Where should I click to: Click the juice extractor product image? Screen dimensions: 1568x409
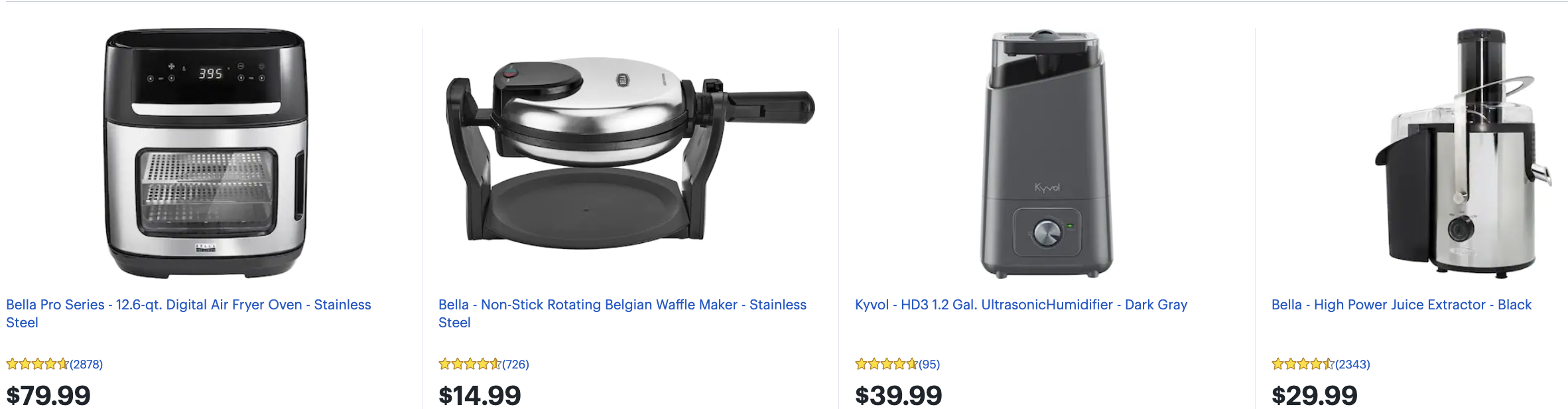pyautogui.click(x=1463, y=153)
